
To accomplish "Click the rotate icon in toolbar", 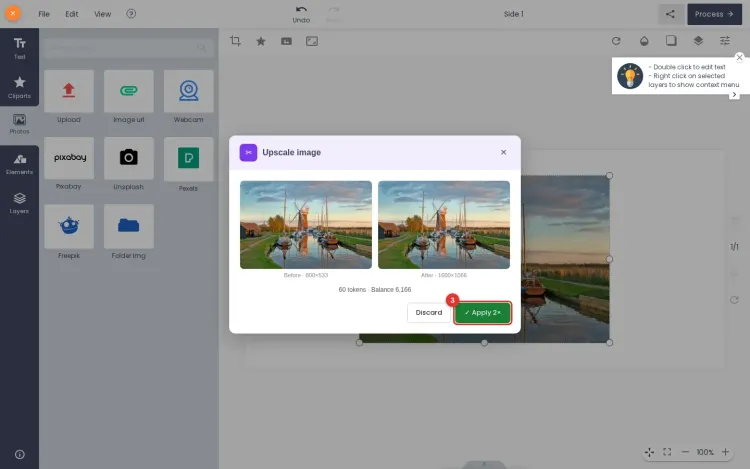I will pyautogui.click(x=616, y=41).
